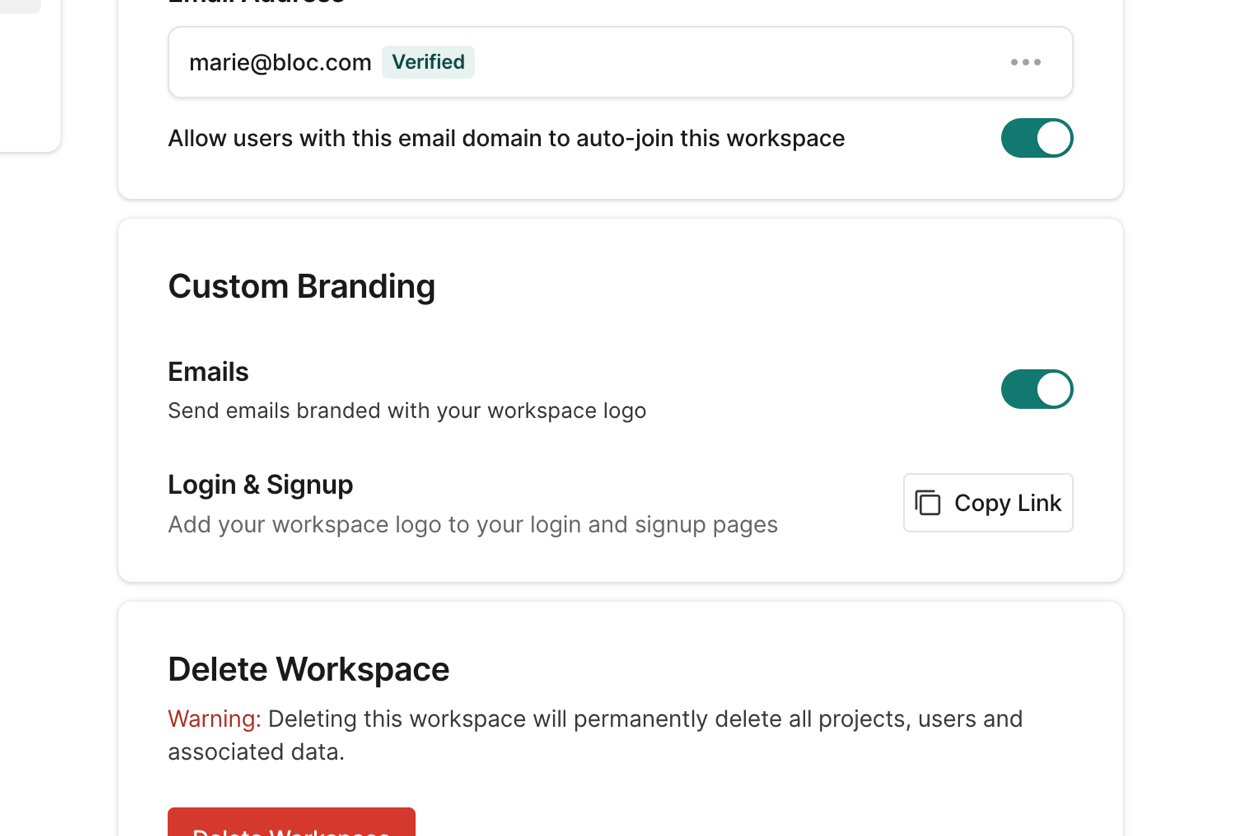
Task: Click the gray item in the left sidebar
Action: [19, 6]
